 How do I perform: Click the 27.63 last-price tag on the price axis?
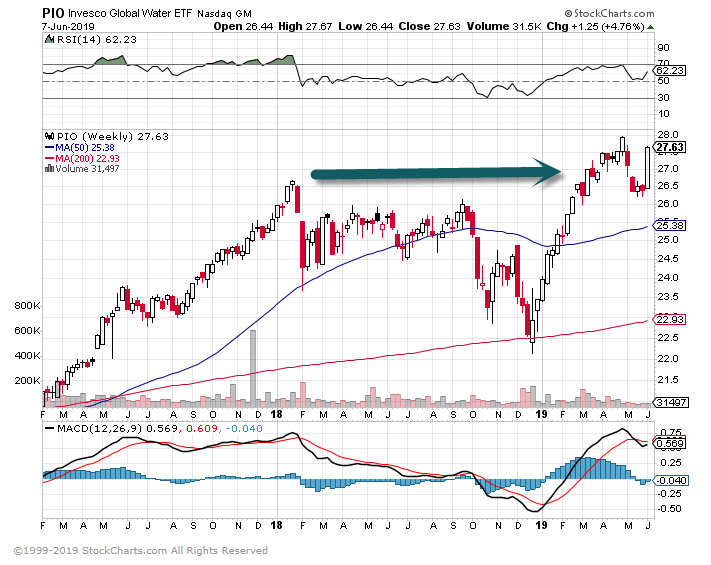pos(670,147)
